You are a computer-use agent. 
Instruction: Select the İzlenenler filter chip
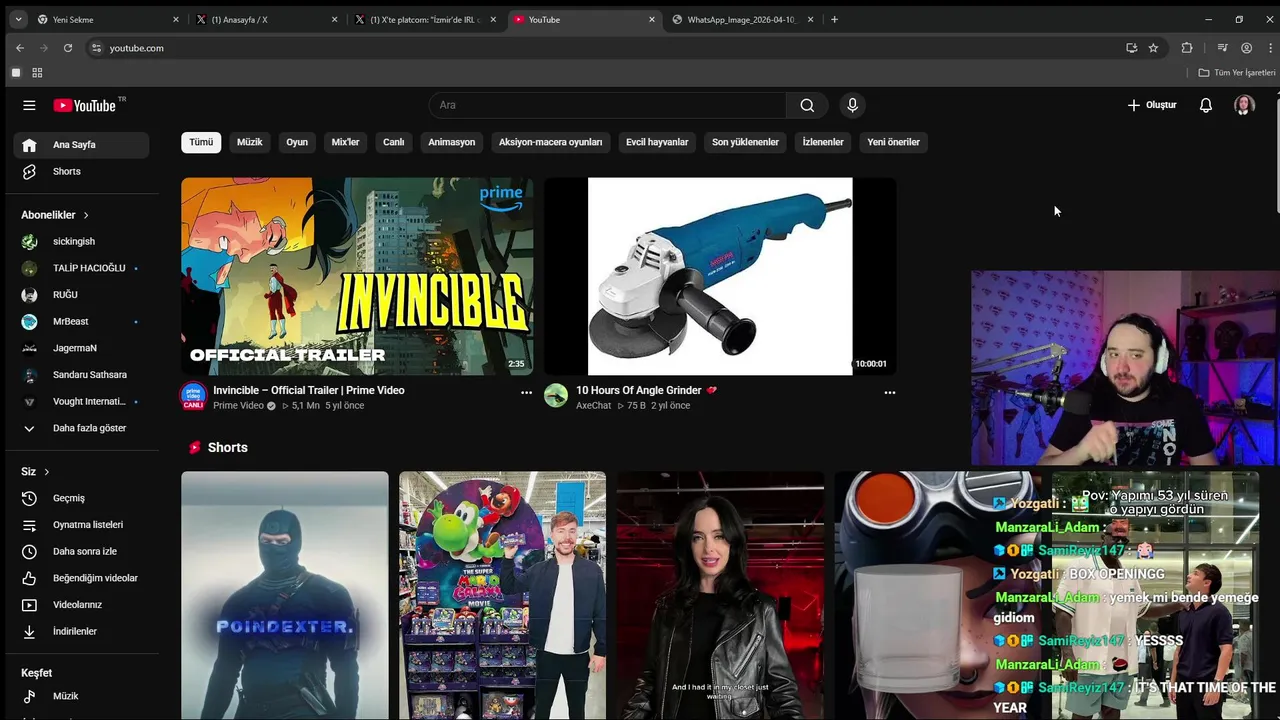(823, 142)
